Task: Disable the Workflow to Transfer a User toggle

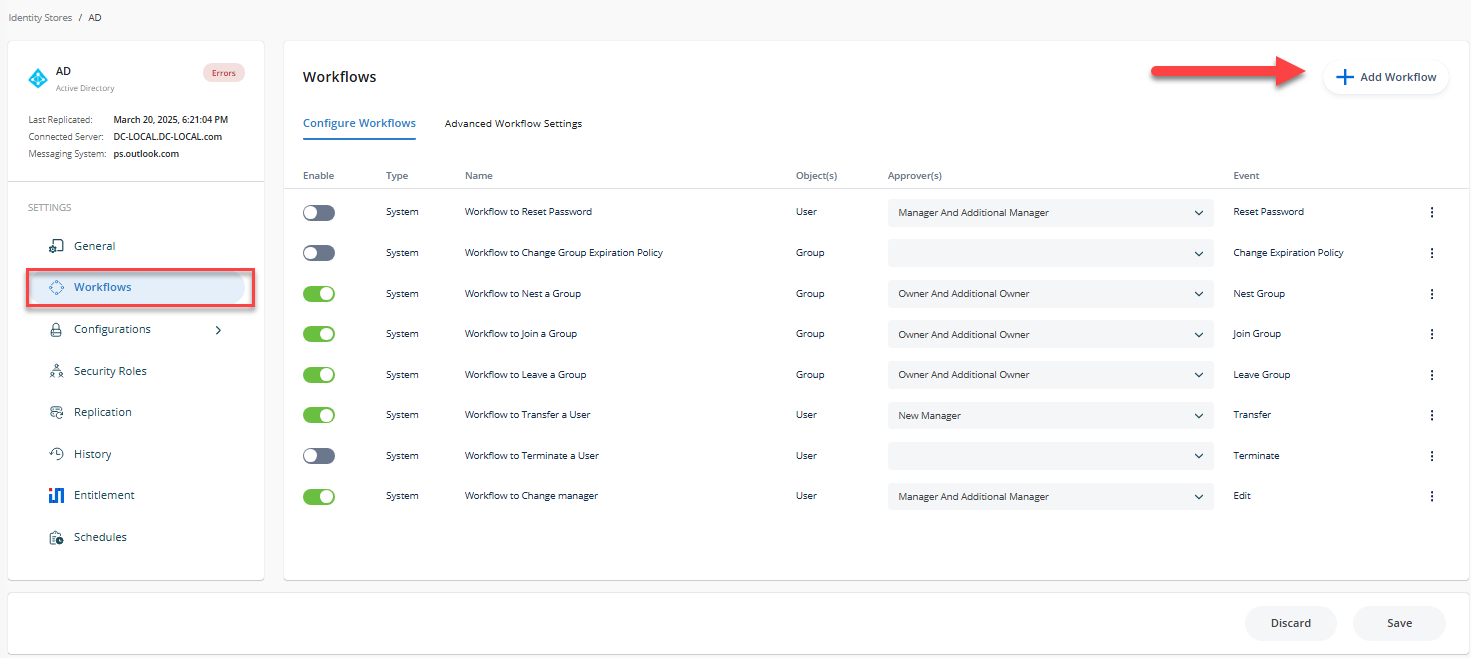Action: tap(319, 415)
